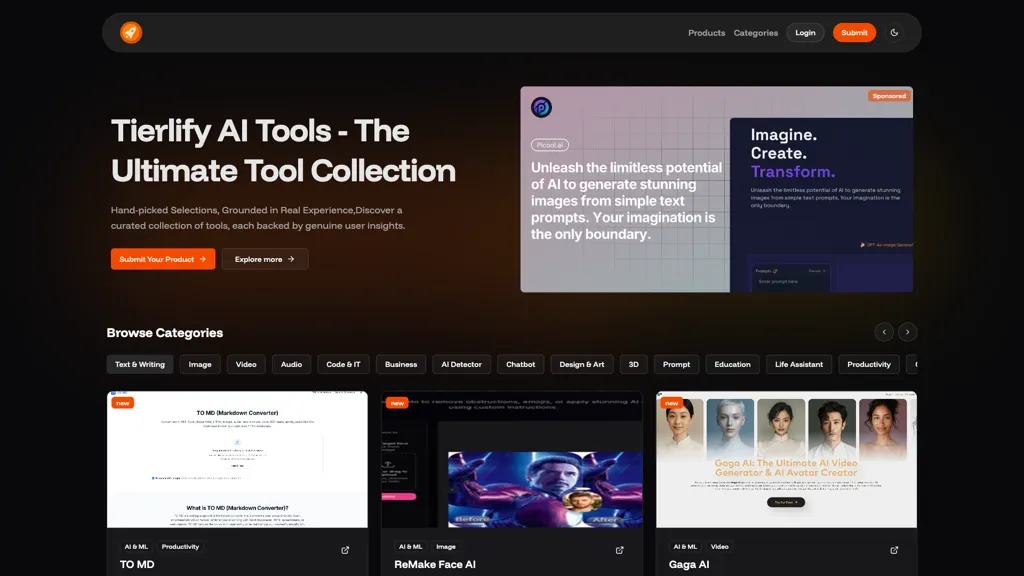
Task: Select the Education category
Action: (x=732, y=364)
